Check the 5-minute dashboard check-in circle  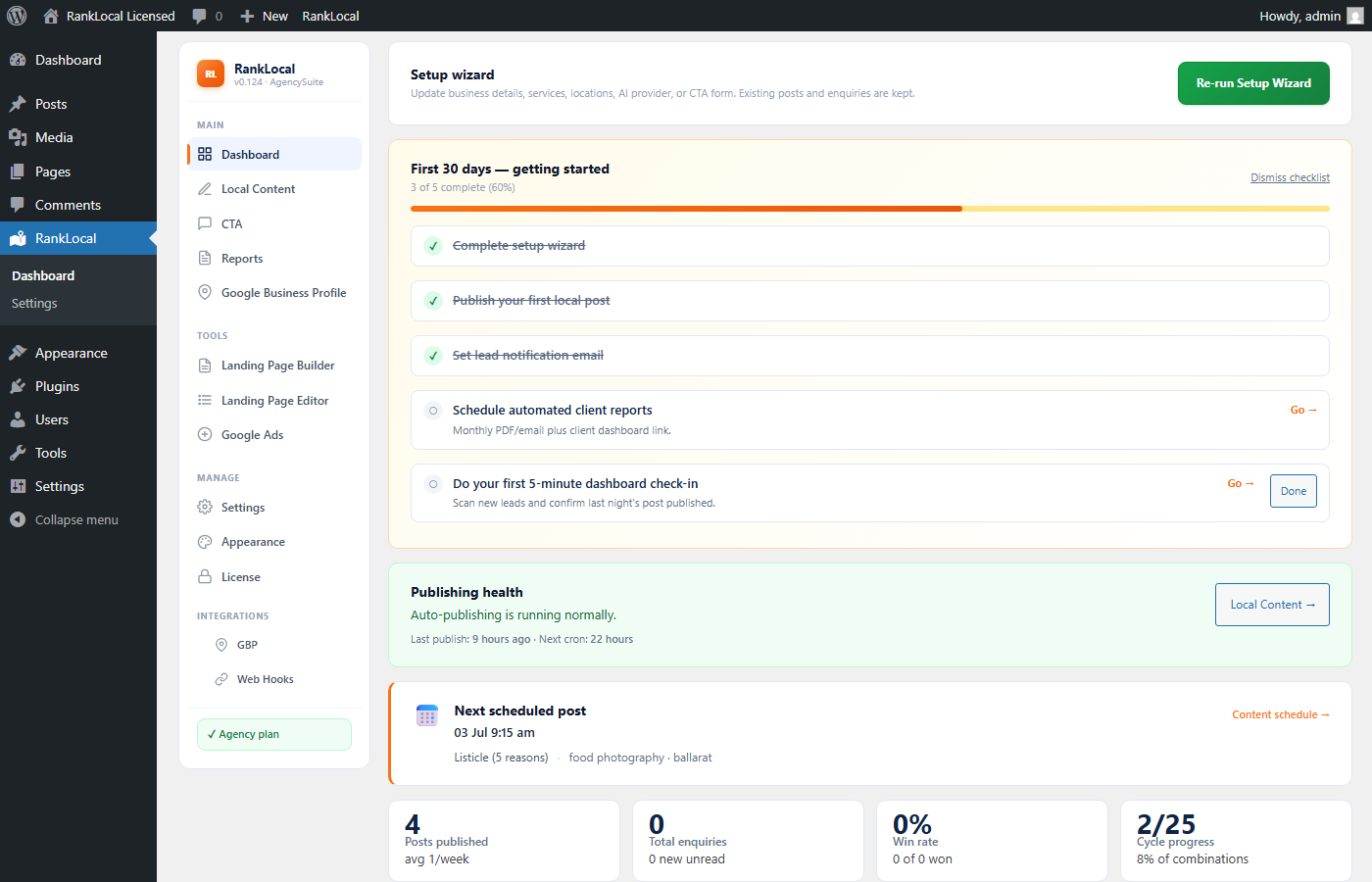433,484
